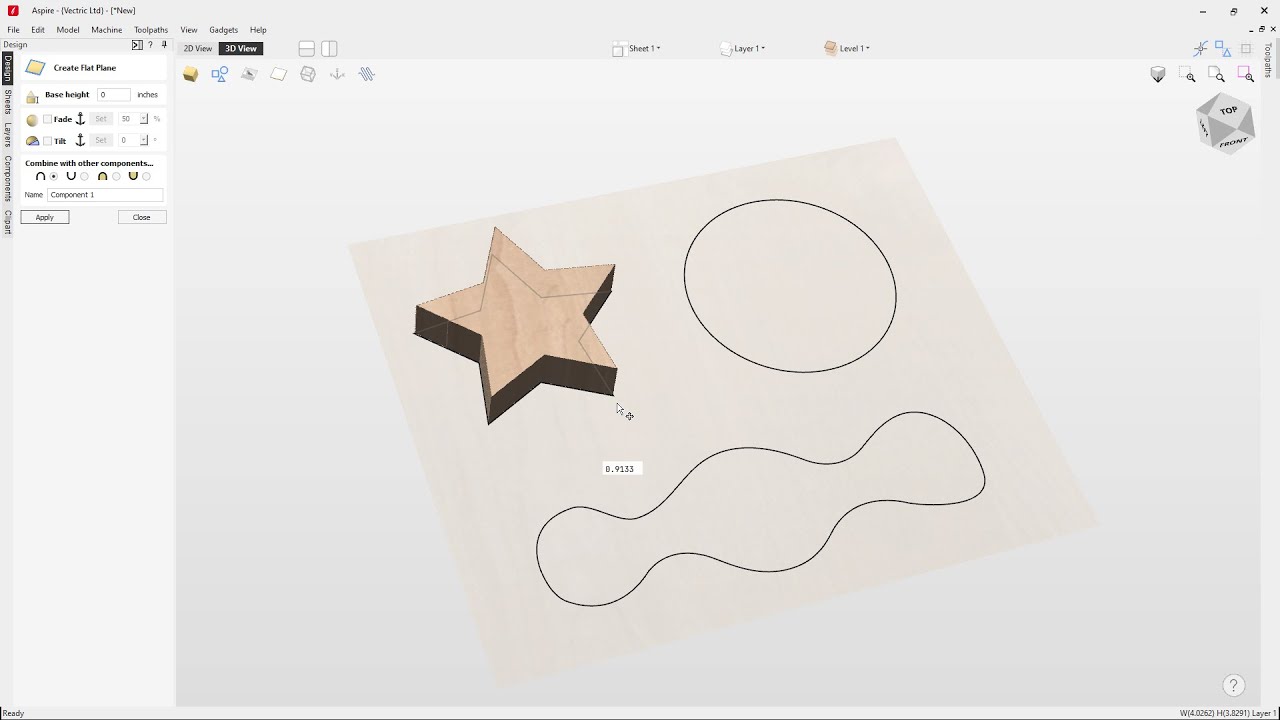The height and width of the screenshot is (720, 1280).
Task: Click the zoom to page icon
Action: 1216,74
